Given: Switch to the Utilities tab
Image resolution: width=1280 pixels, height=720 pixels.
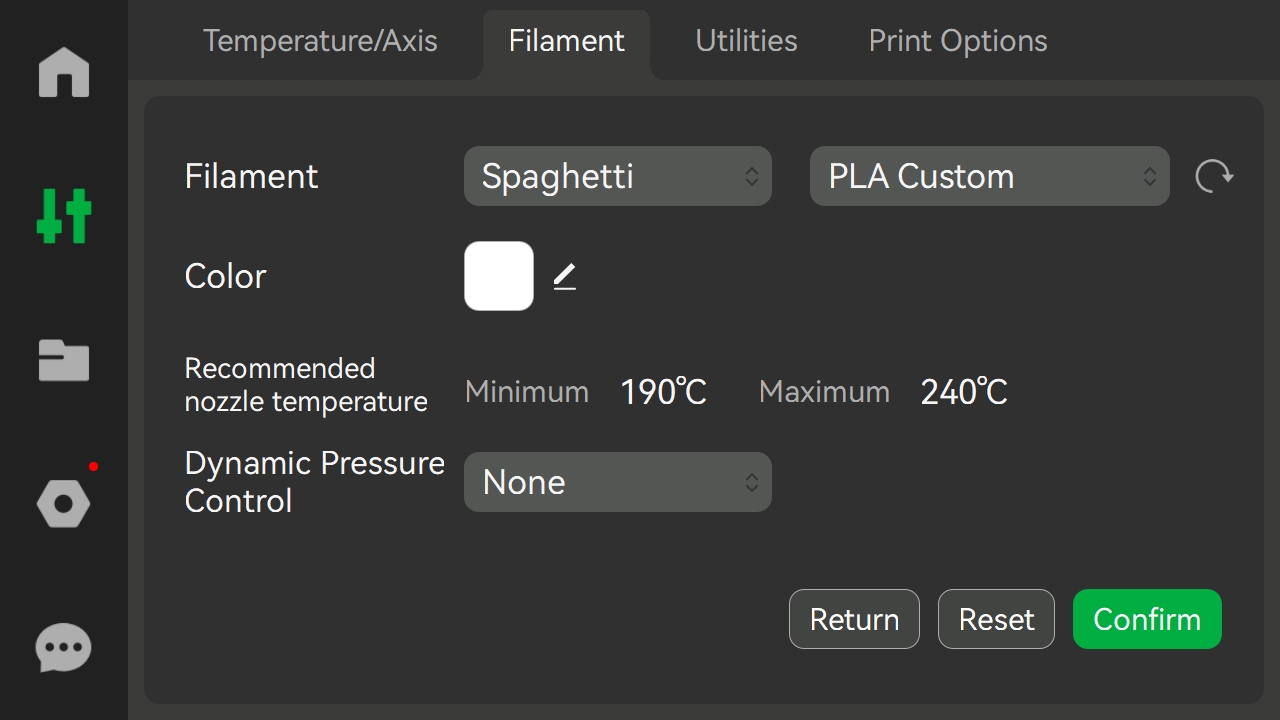Looking at the screenshot, I should pos(747,41).
